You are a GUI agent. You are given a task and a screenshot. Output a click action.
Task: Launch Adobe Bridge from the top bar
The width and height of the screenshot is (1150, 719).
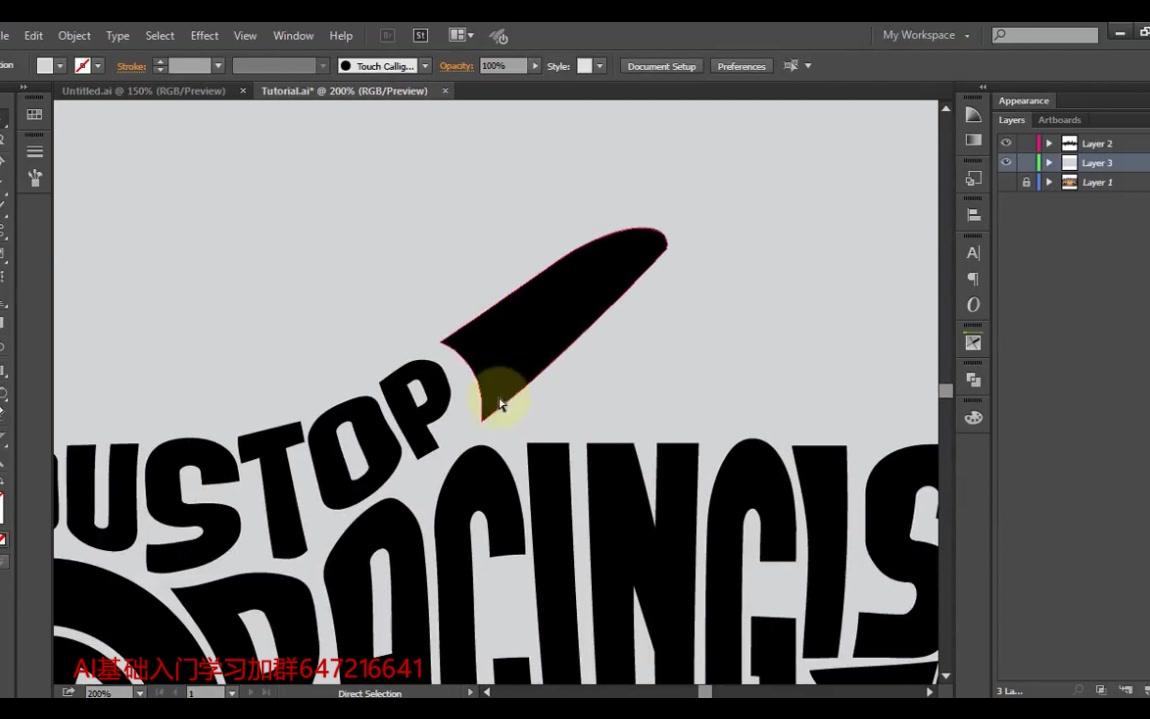coord(386,34)
